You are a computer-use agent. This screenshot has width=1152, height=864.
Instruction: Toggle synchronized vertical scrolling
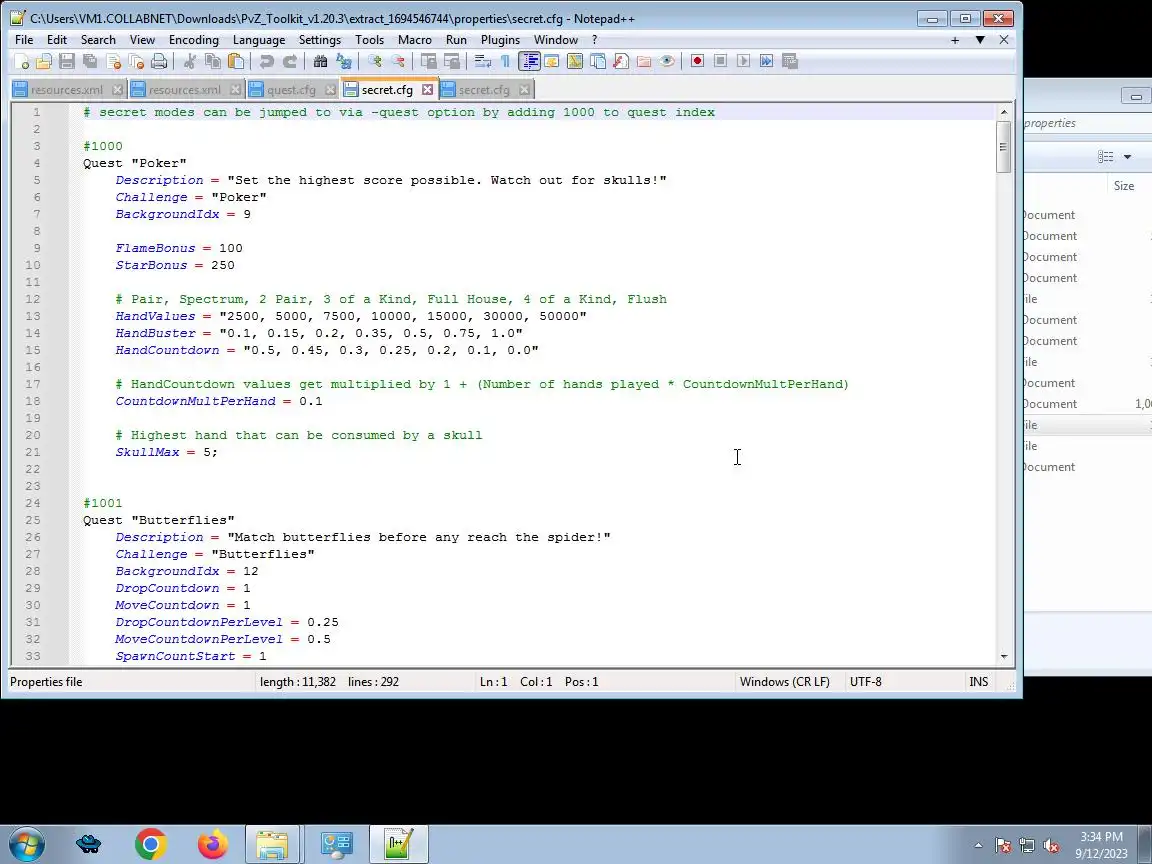click(x=428, y=61)
